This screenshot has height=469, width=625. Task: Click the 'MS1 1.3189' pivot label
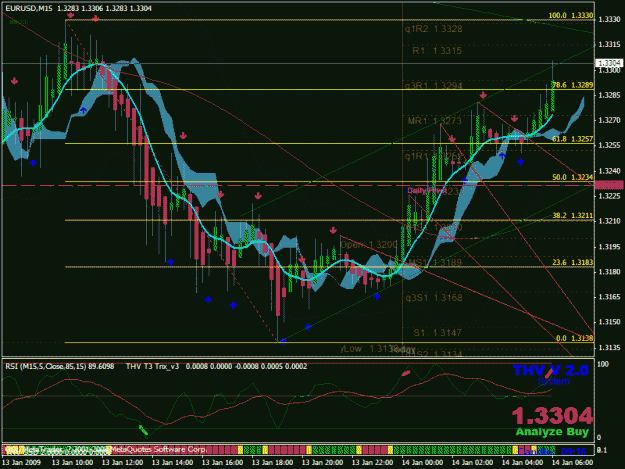(x=435, y=262)
